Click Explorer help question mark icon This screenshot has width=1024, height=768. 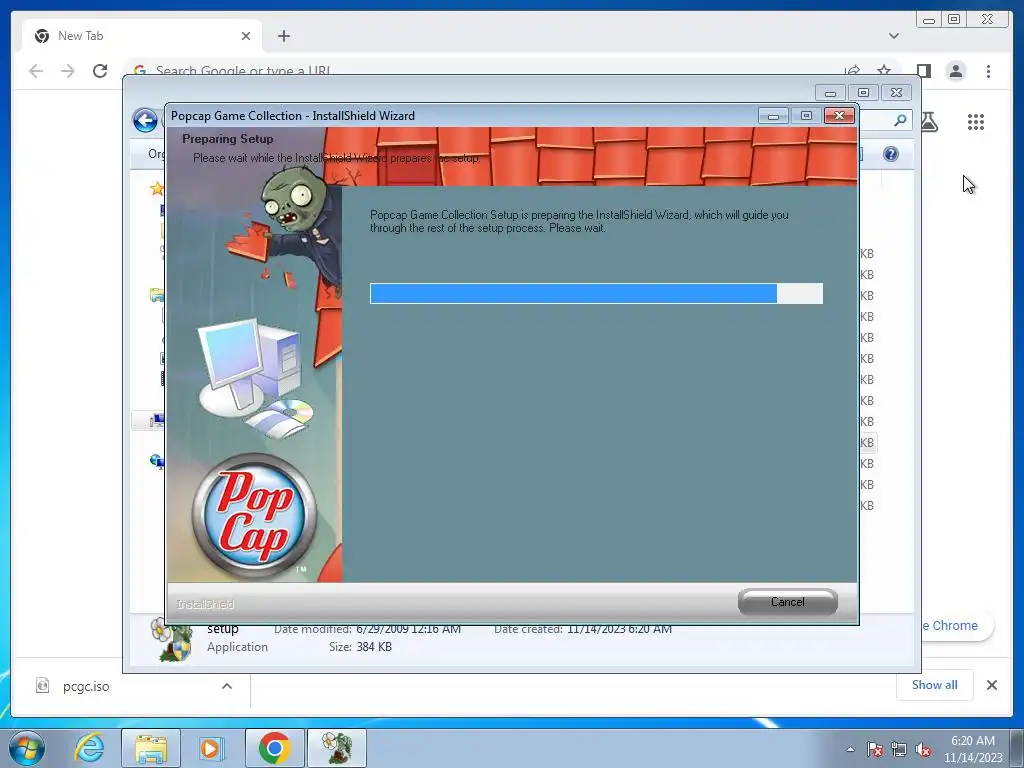pos(890,154)
